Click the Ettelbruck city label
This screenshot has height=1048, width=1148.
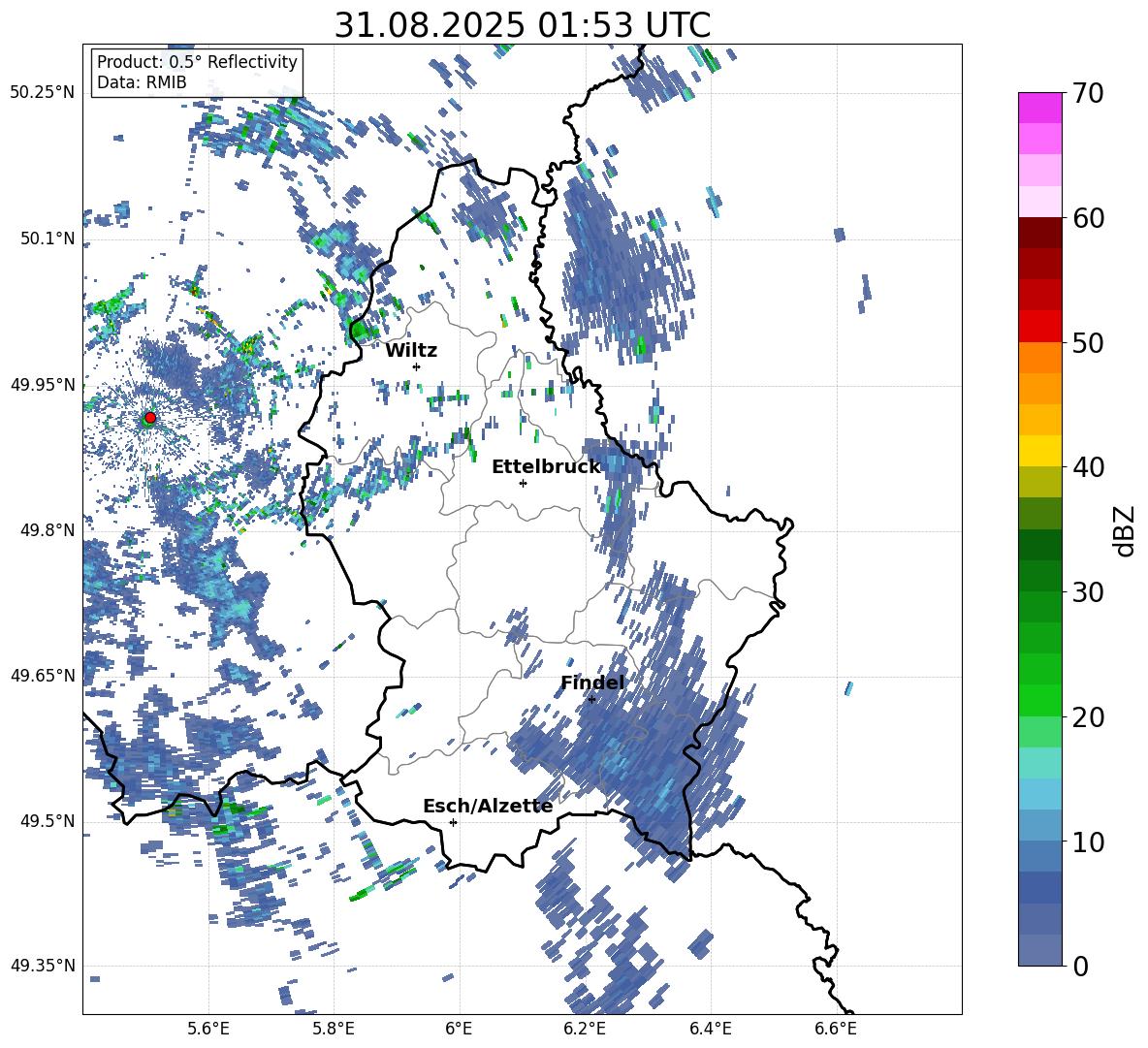[546, 467]
